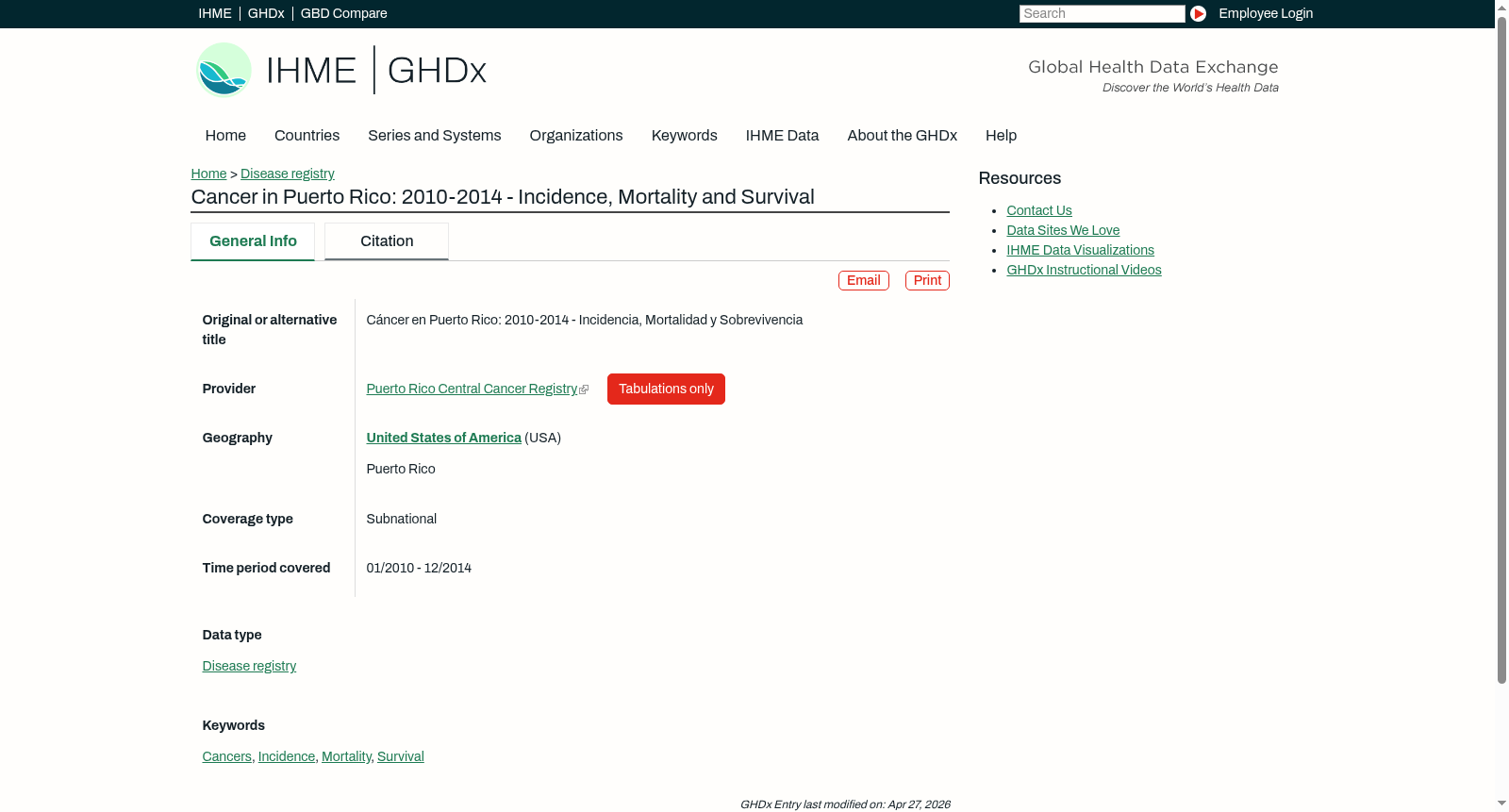Image resolution: width=1509 pixels, height=812 pixels.
Task: Open Data Sites We Love link
Action: click(x=1063, y=230)
